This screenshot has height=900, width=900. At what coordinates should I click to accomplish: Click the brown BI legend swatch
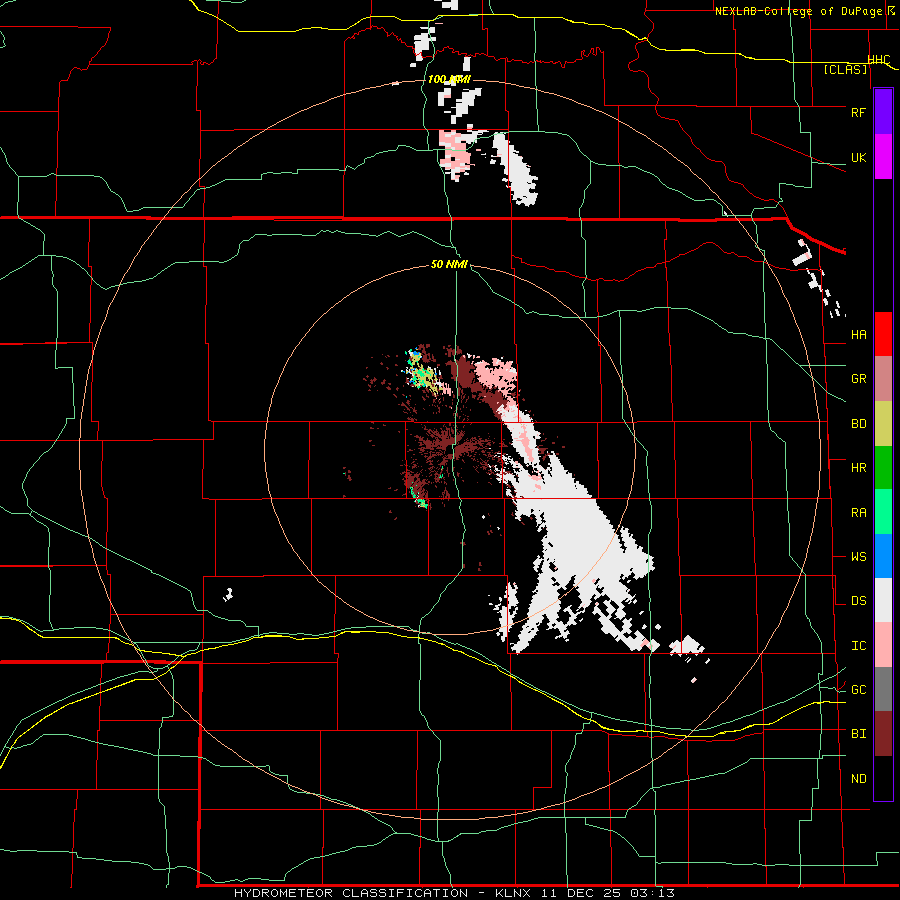[883, 734]
